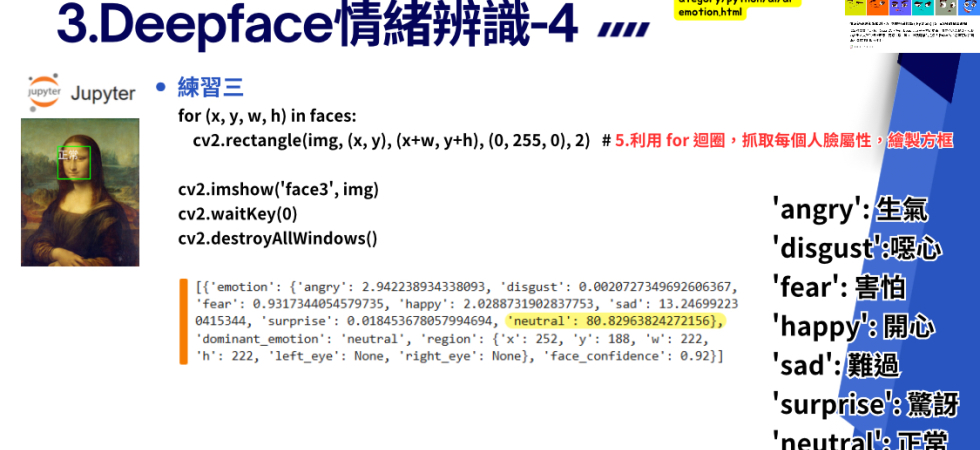
Task: Click the cv2.destroyAllWindows() line
Action: point(277,238)
